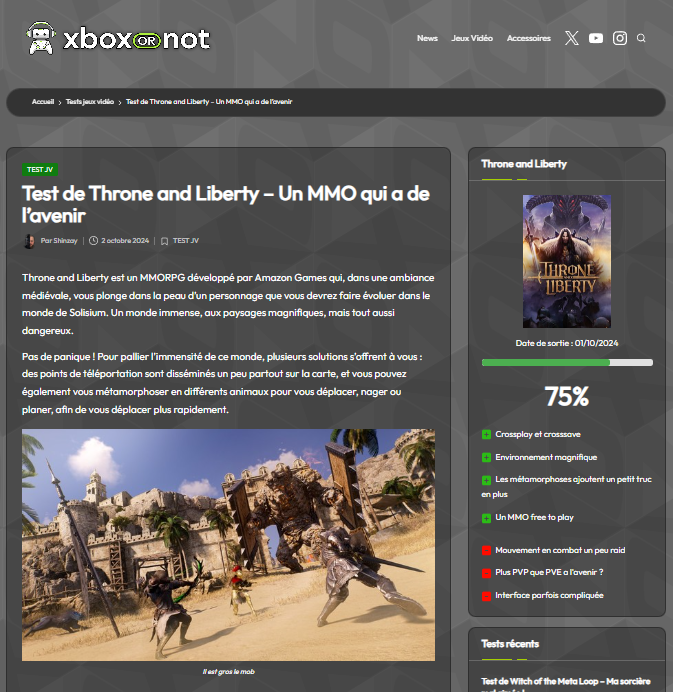Open author link Par Shinzay
The height and width of the screenshot is (692, 673).
pyautogui.click(x=59, y=241)
